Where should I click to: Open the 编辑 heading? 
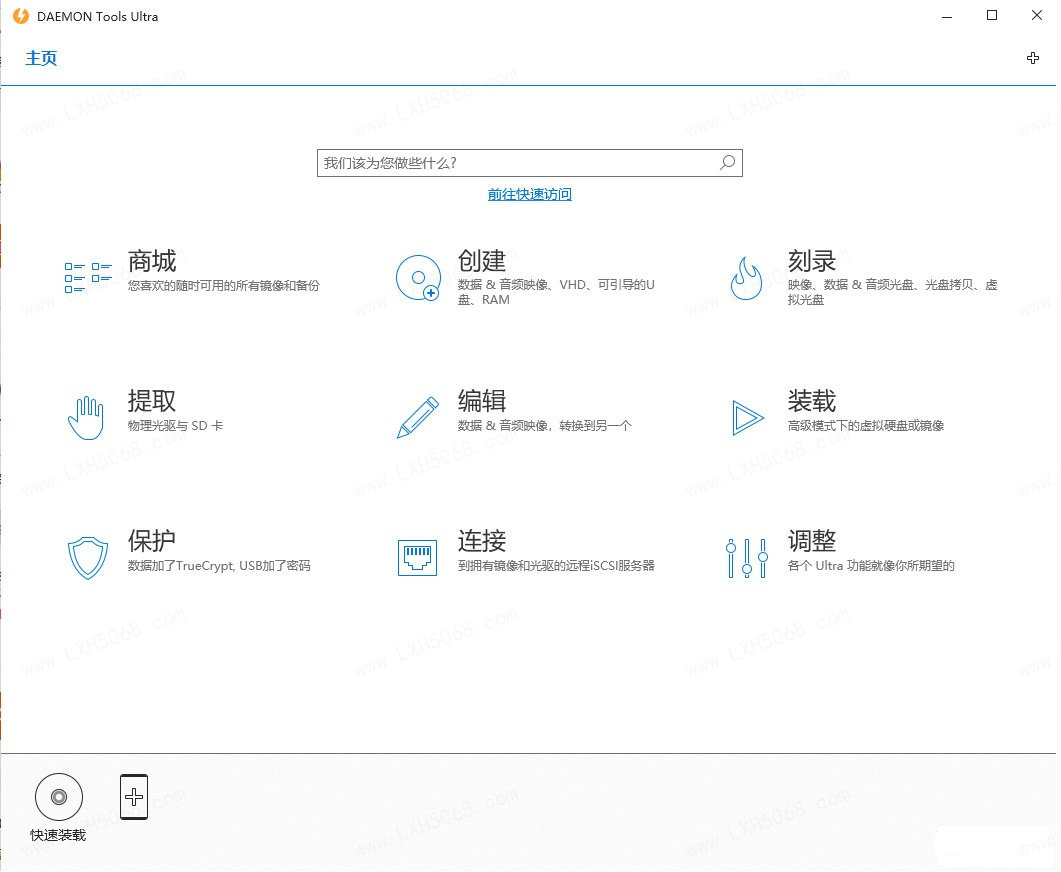click(x=482, y=401)
